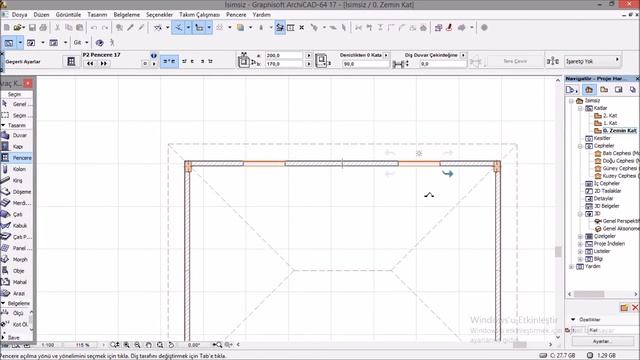Click the new document icon
Viewport: 640px width, 360px height.
[7, 28]
